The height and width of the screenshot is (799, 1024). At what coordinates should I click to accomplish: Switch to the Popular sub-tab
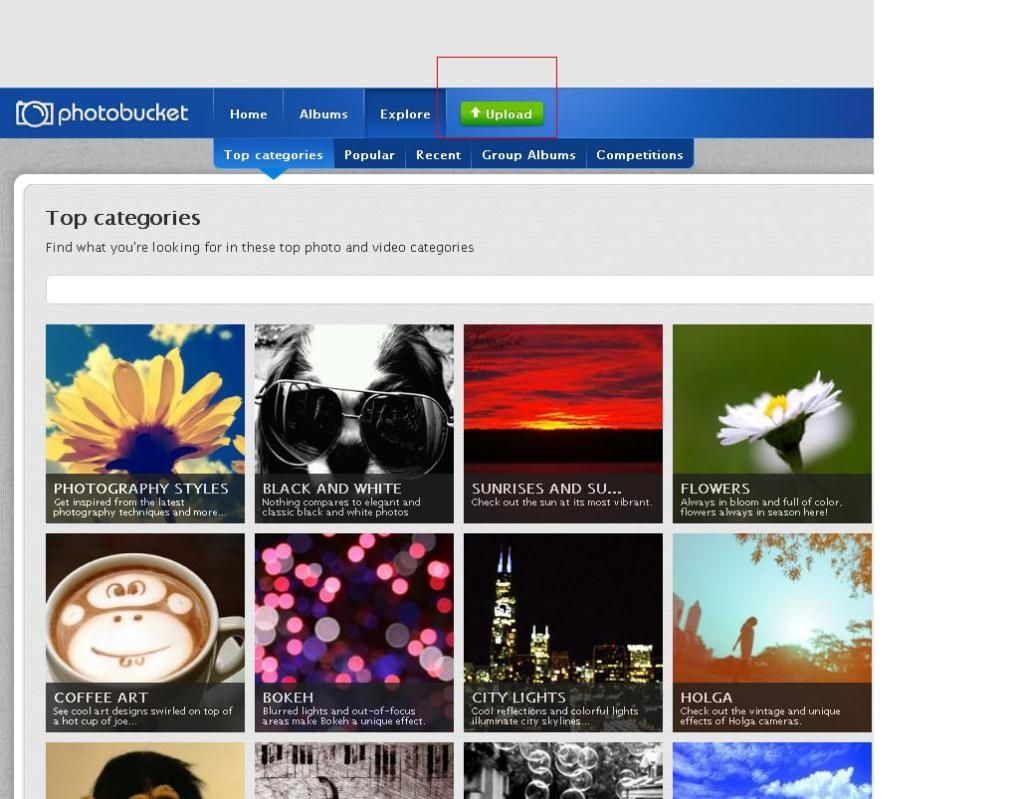pos(370,155)
